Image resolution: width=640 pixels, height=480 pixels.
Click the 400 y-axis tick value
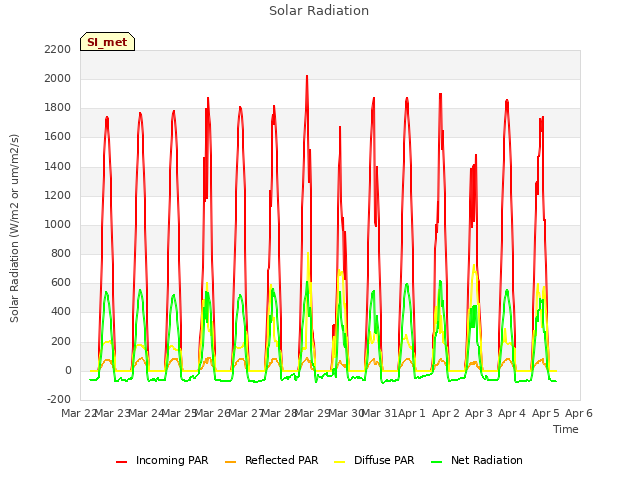[x=61, y=312]
